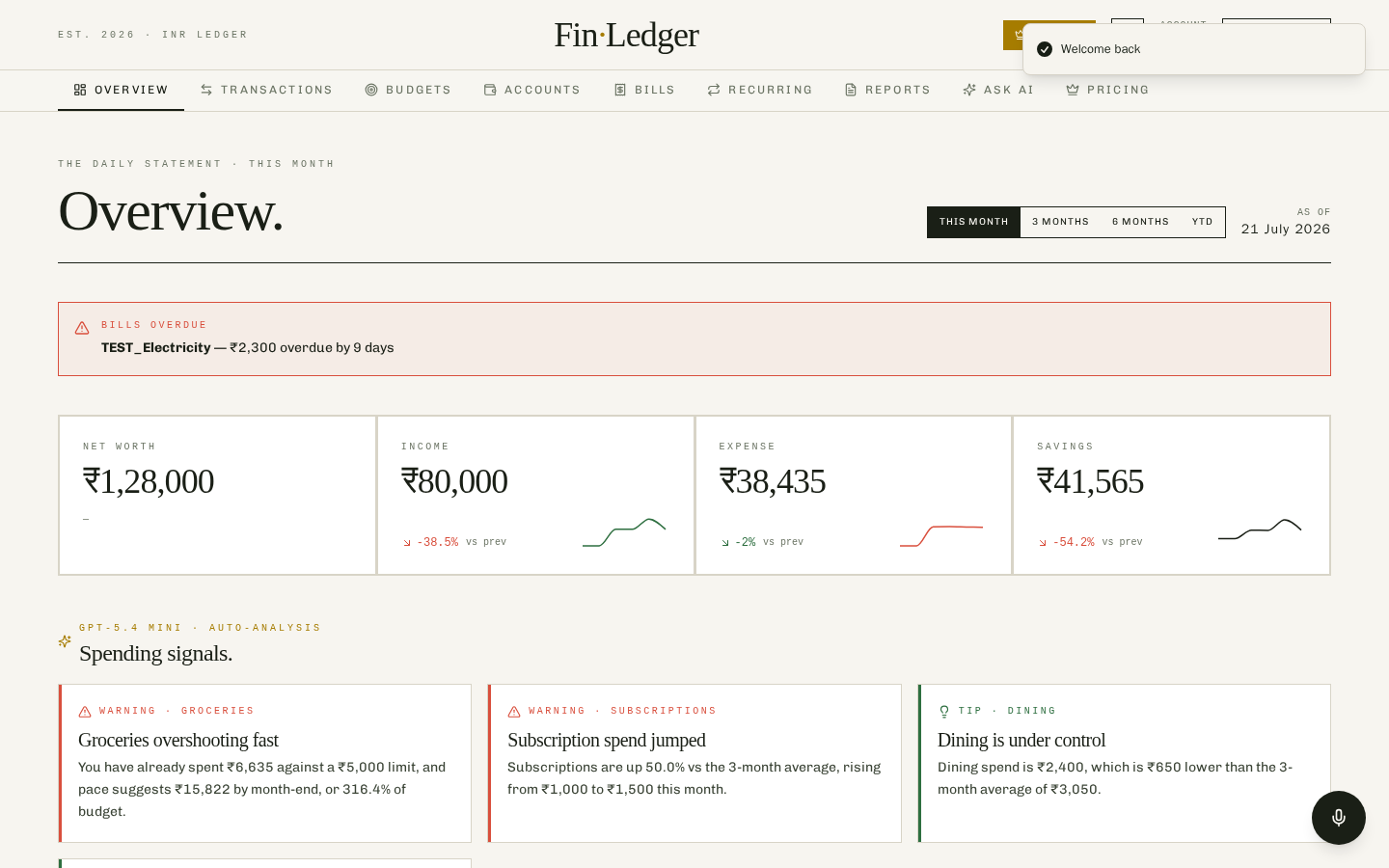1389x868 pixels.
Task: Click the -38.5% income change
Action: [x=437, y=542]
